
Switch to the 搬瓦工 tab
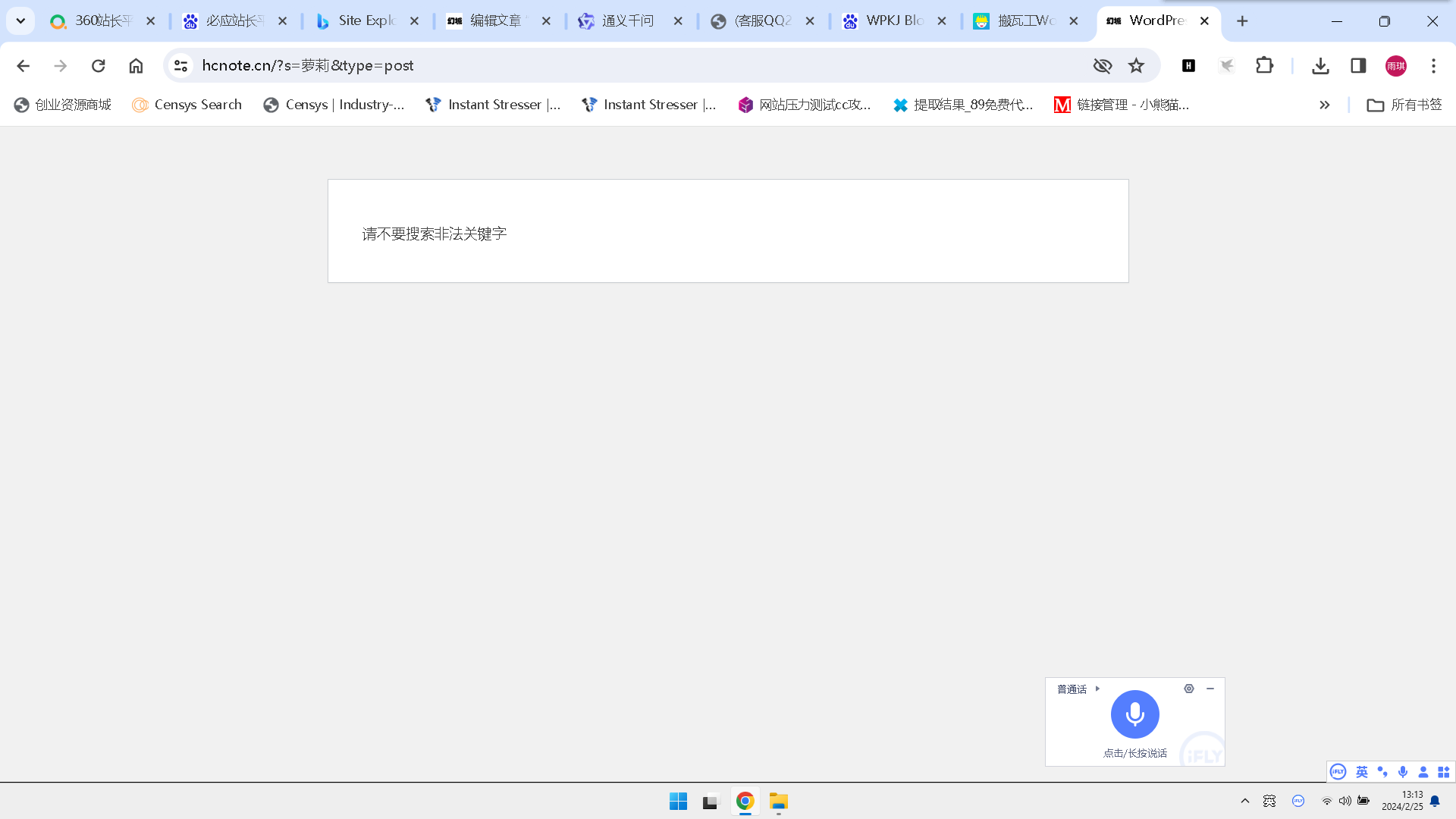pos(1026,21)
